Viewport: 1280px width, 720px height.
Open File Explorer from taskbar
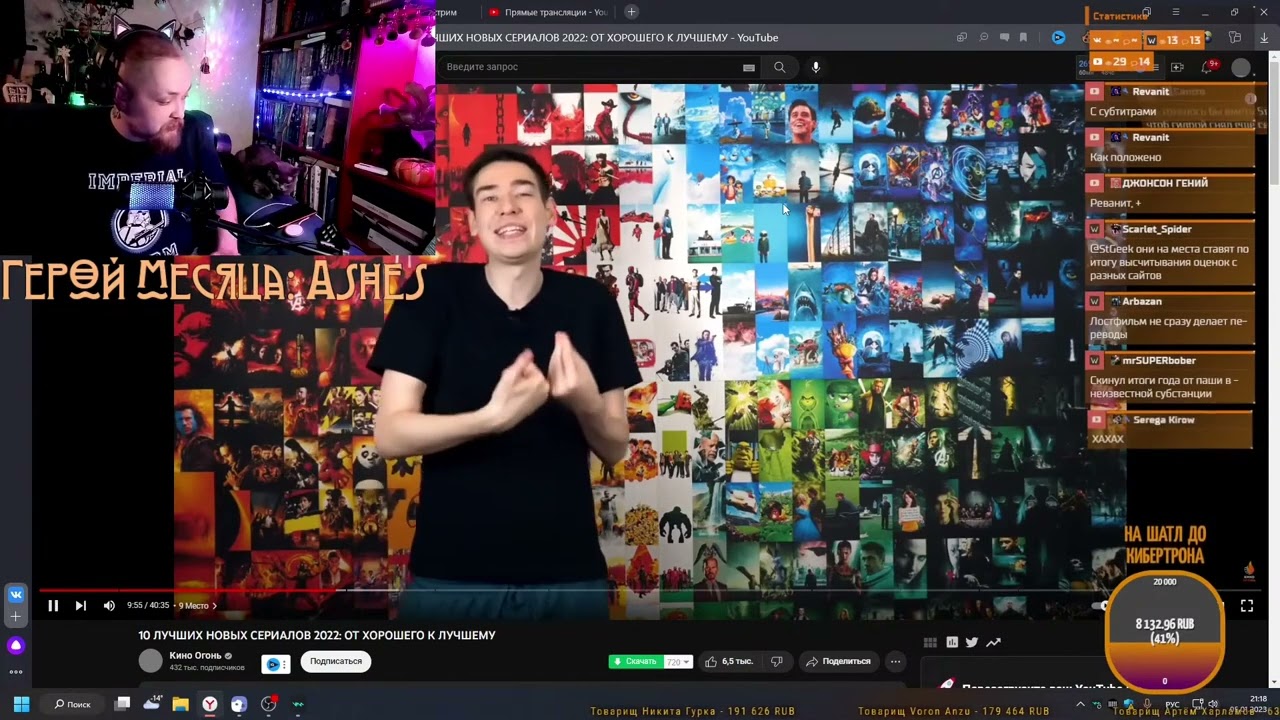click(181, 704)
